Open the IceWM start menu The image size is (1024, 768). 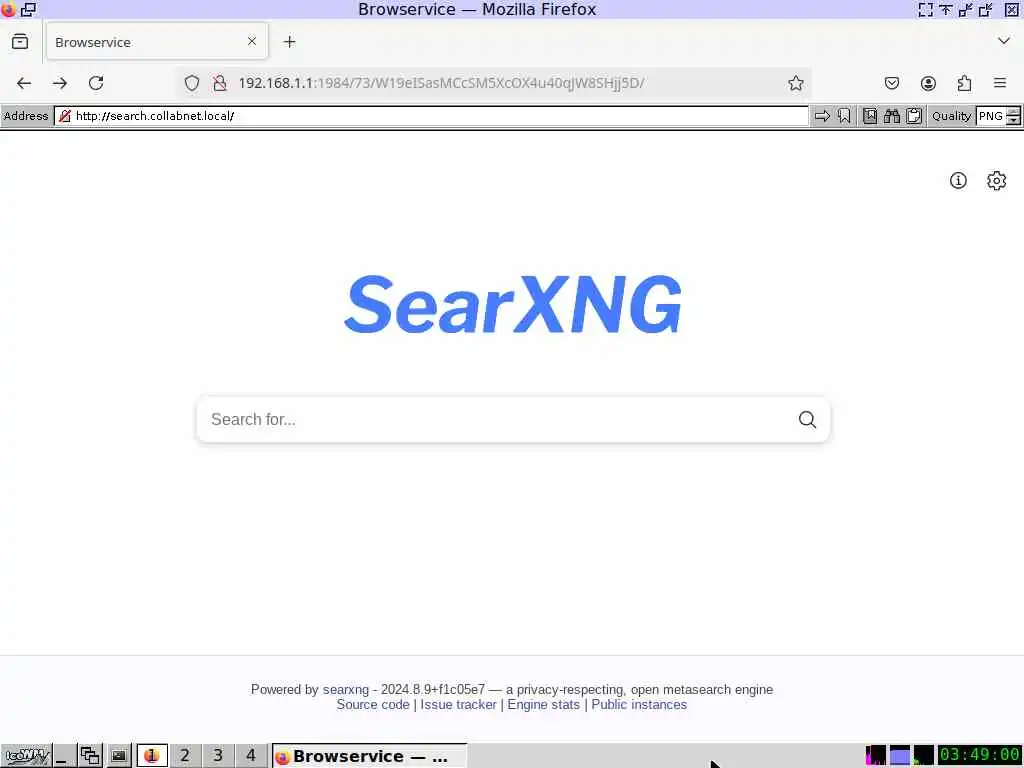(x=27, y=756)
